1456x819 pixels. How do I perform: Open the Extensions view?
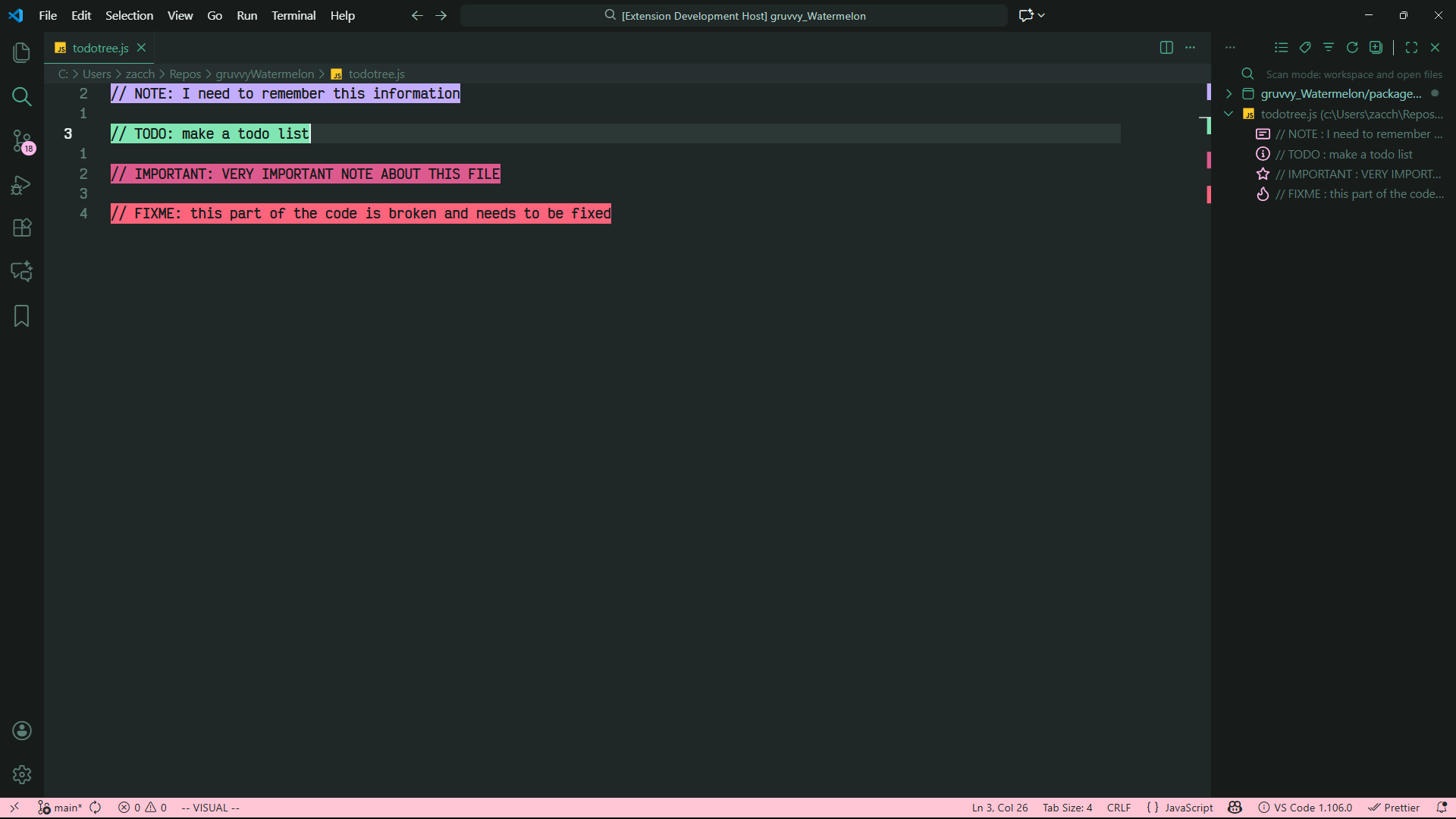tap(21, 228)
